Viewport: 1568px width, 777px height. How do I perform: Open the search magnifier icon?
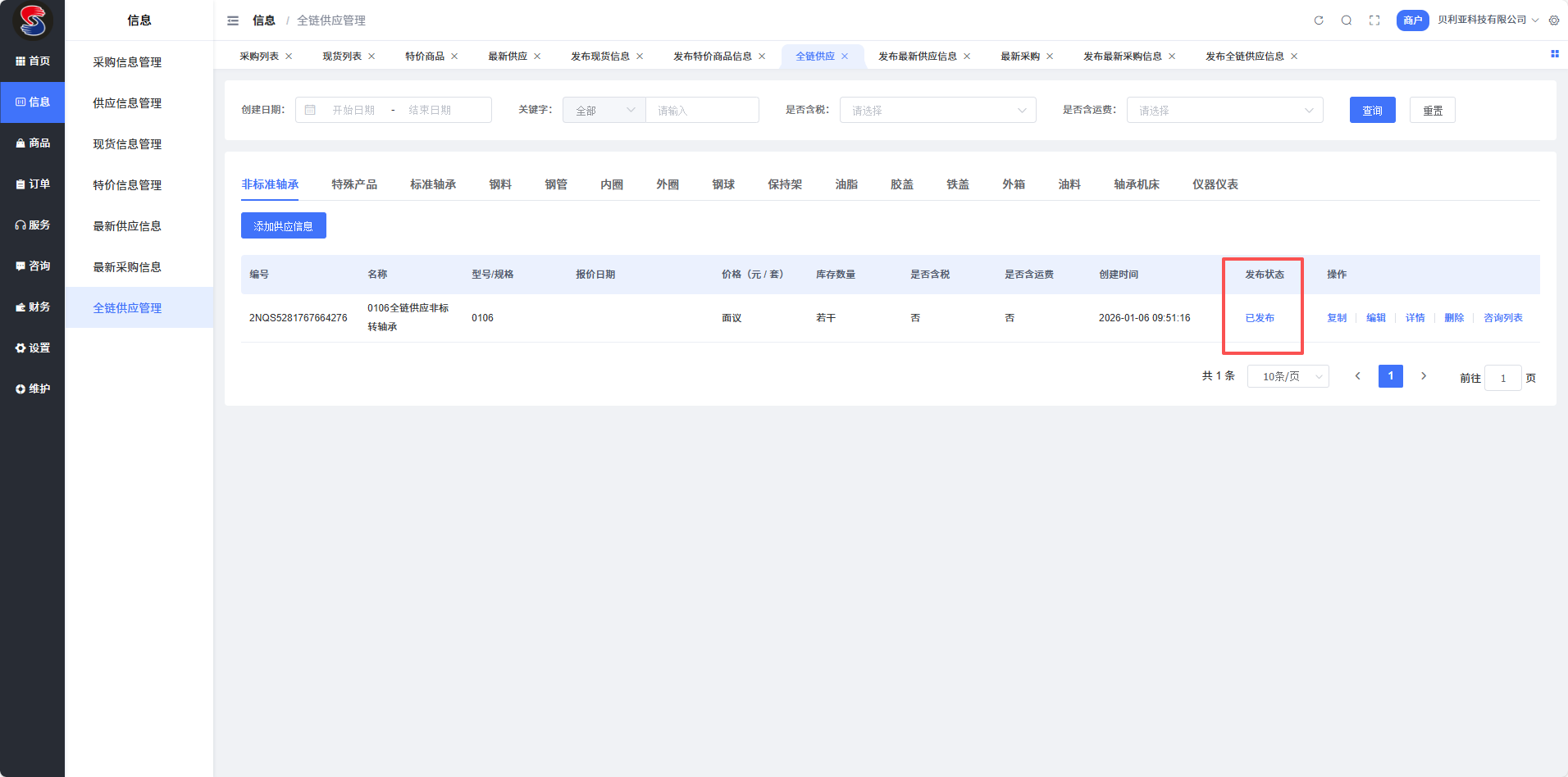coord(1347,20)
